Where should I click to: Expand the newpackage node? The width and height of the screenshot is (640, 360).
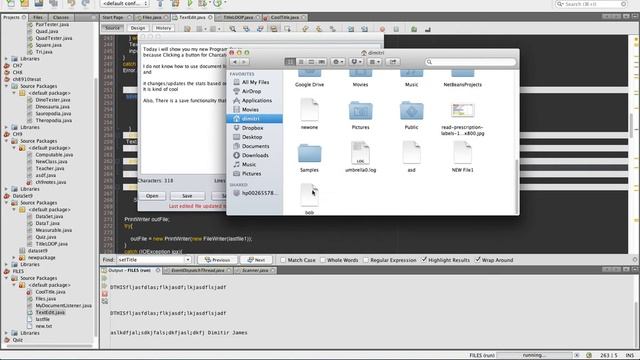[14, 258]
